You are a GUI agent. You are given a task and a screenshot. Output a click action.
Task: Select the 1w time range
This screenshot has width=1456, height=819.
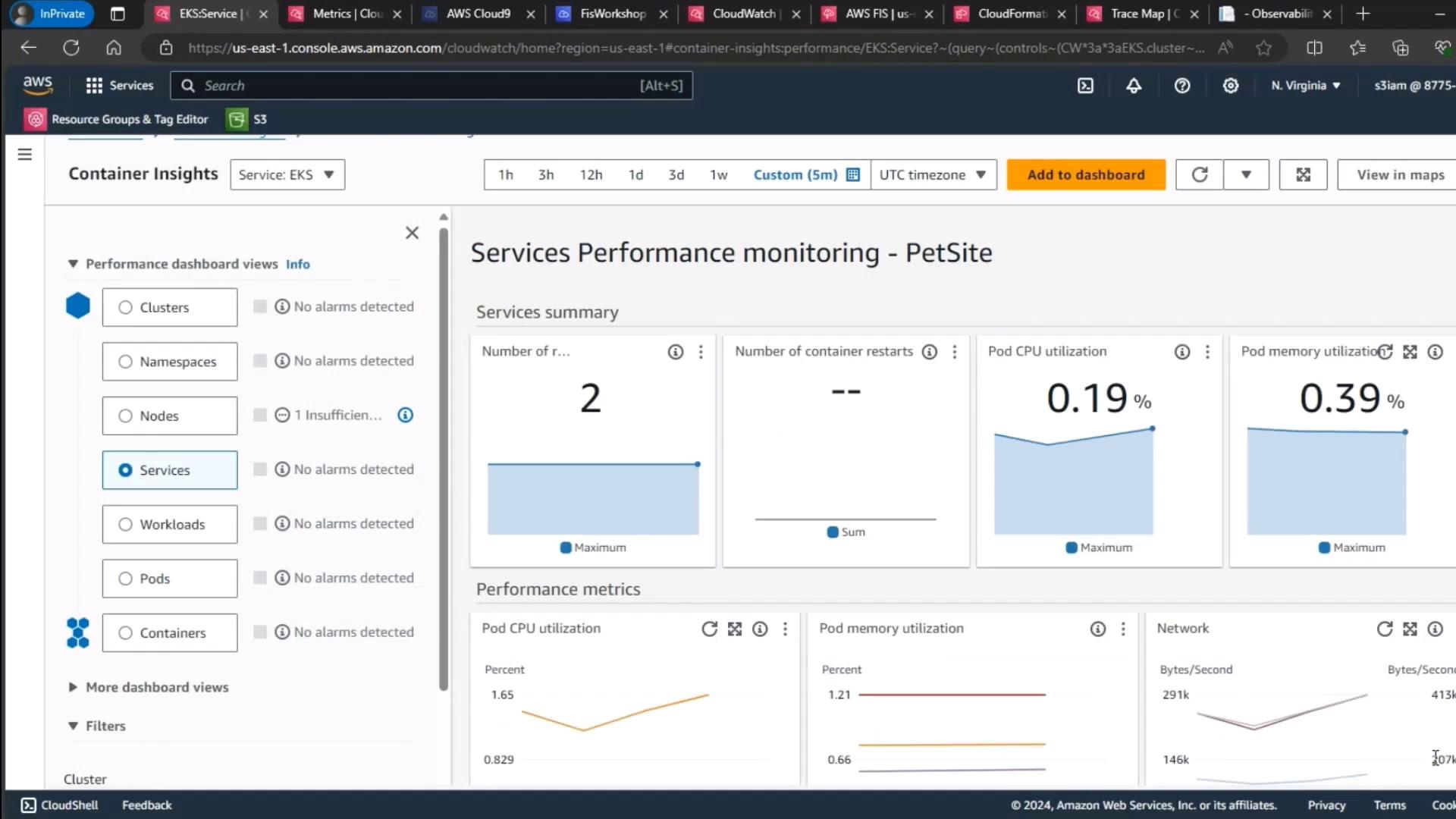coord(718,175)
